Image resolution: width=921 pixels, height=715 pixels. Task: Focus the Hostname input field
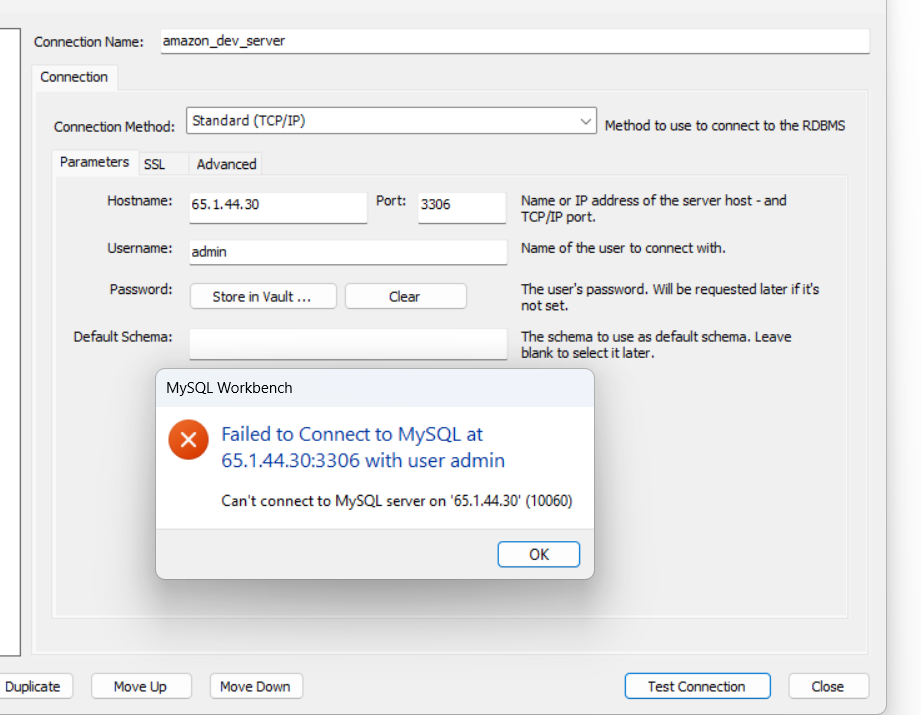[278, 204]
